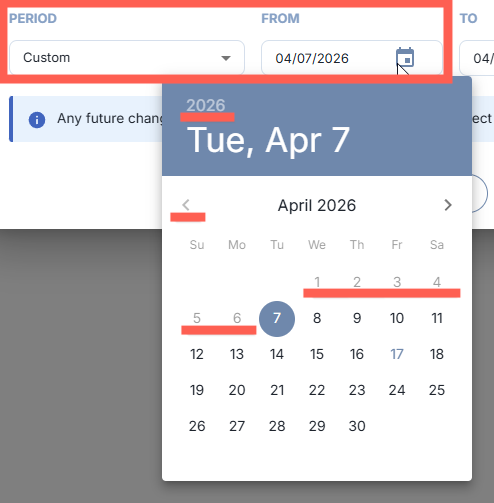494x503 pixels.
Task: Pick April 12 on the calendar
Action: click(x=197, y=354)
